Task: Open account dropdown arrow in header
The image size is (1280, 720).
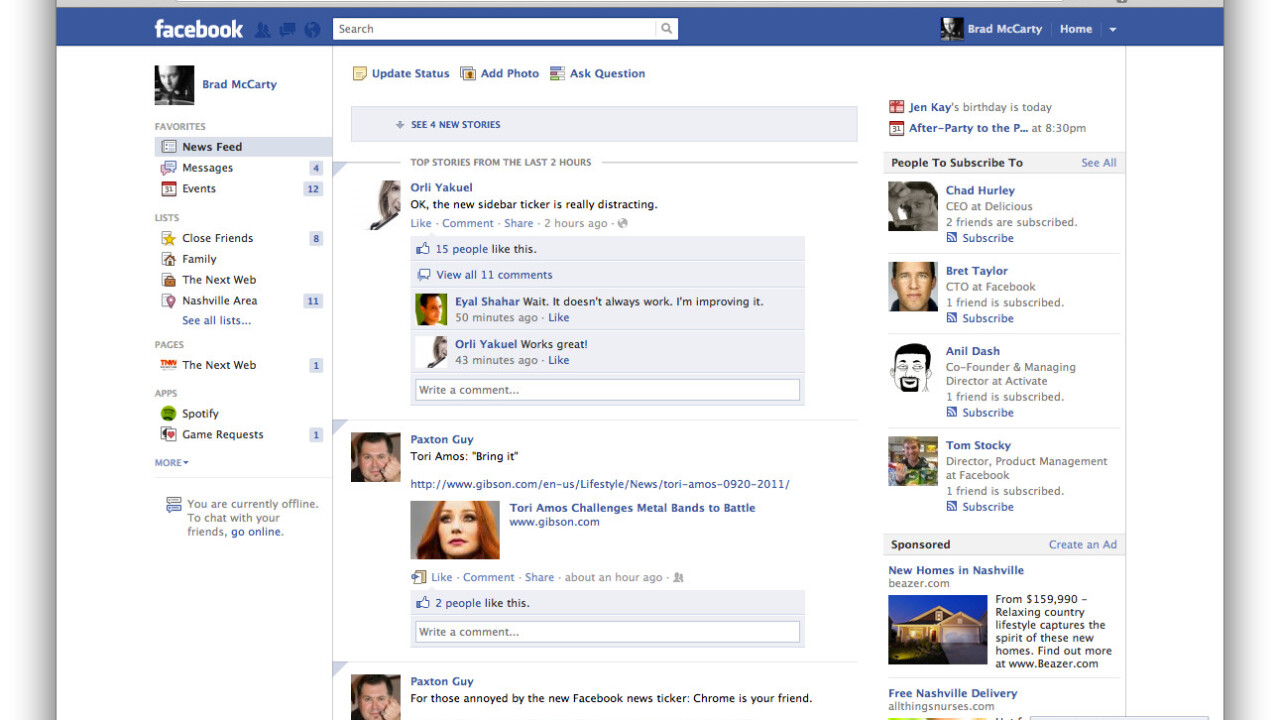Action: click(x=1112, y=30)
